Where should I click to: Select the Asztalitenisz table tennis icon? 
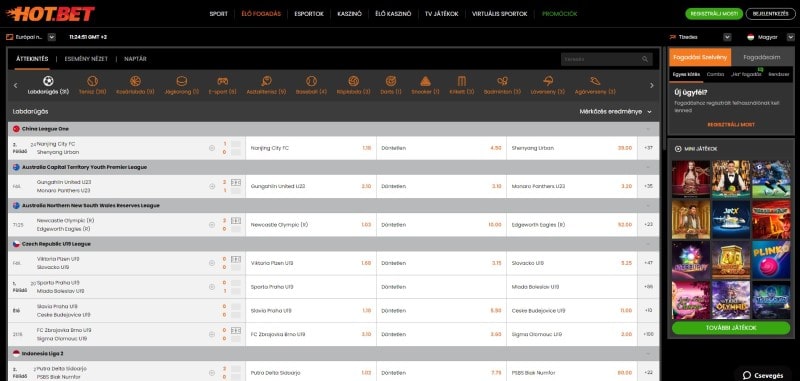click(266, 81)
